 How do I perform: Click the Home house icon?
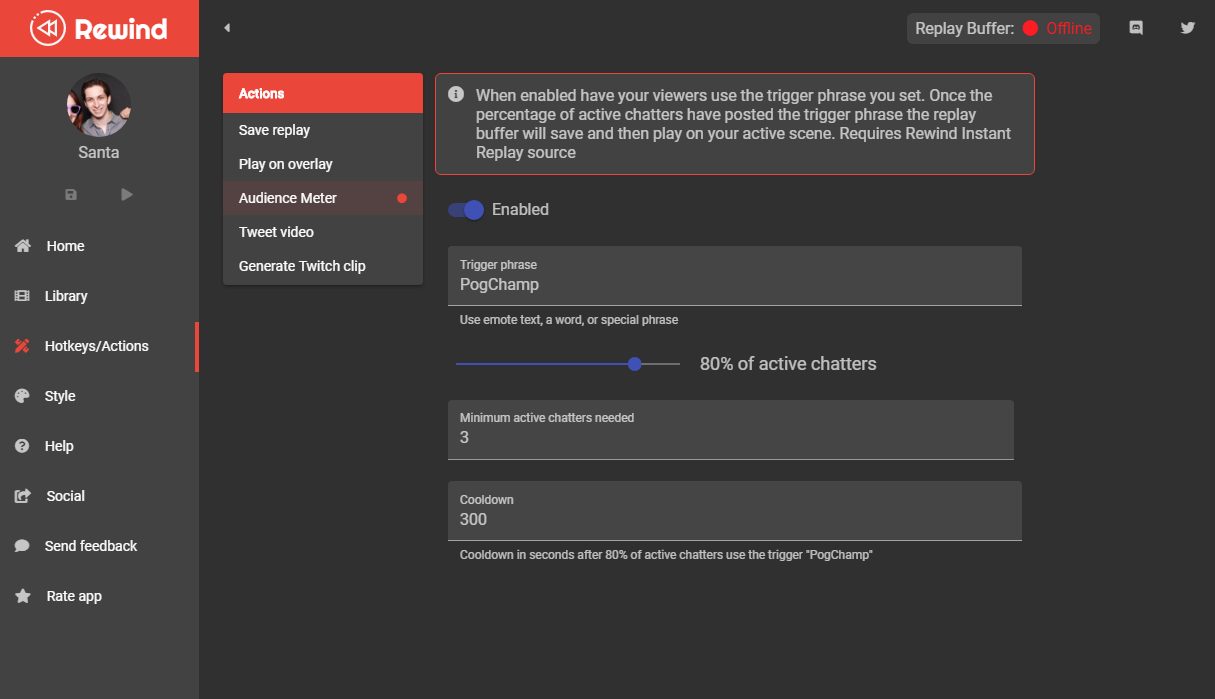coord(23,246)
